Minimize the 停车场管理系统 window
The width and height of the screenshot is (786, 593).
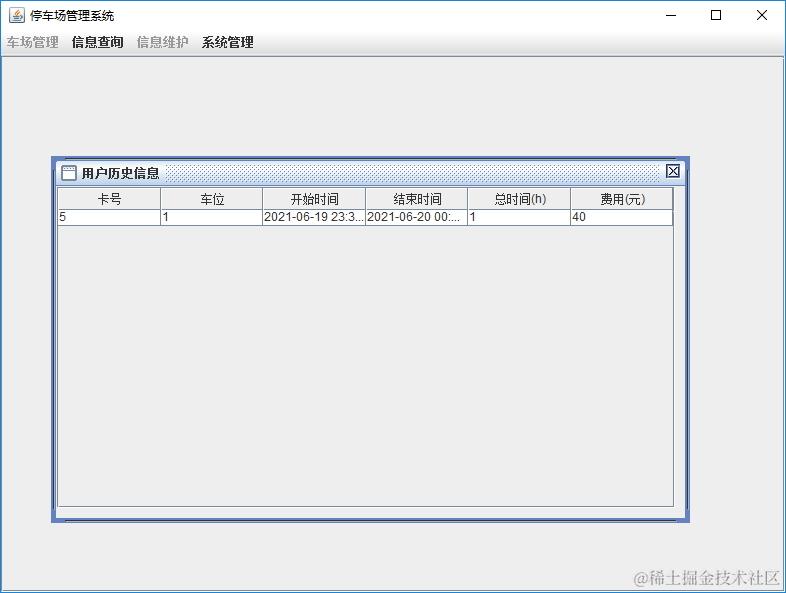click(671, 16)
